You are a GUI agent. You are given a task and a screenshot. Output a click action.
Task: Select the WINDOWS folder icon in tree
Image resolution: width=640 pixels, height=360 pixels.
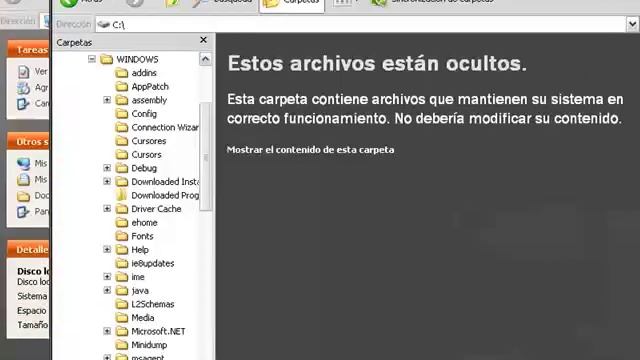coord(107,59)
